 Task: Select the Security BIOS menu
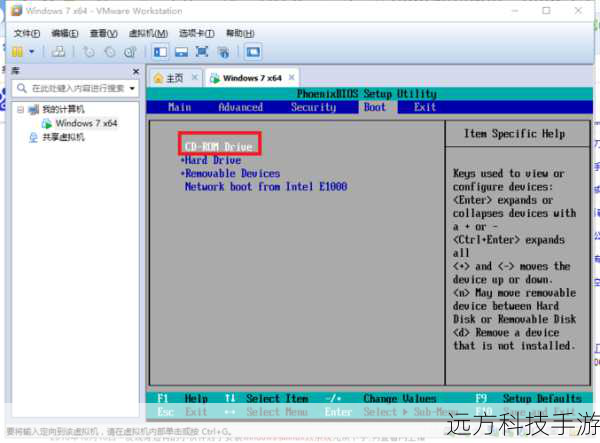point(313,107)
